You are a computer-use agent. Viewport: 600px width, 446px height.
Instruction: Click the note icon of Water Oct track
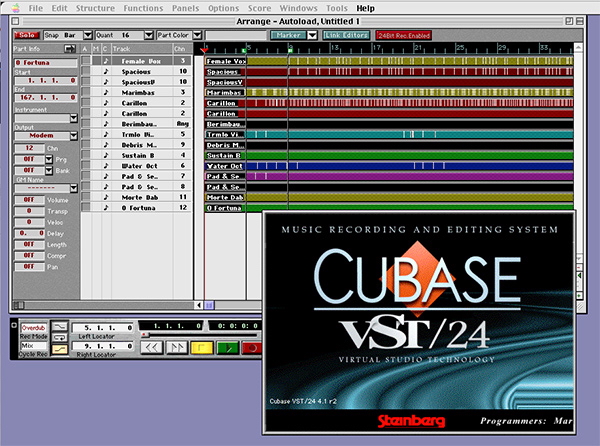tap(106, 166)
